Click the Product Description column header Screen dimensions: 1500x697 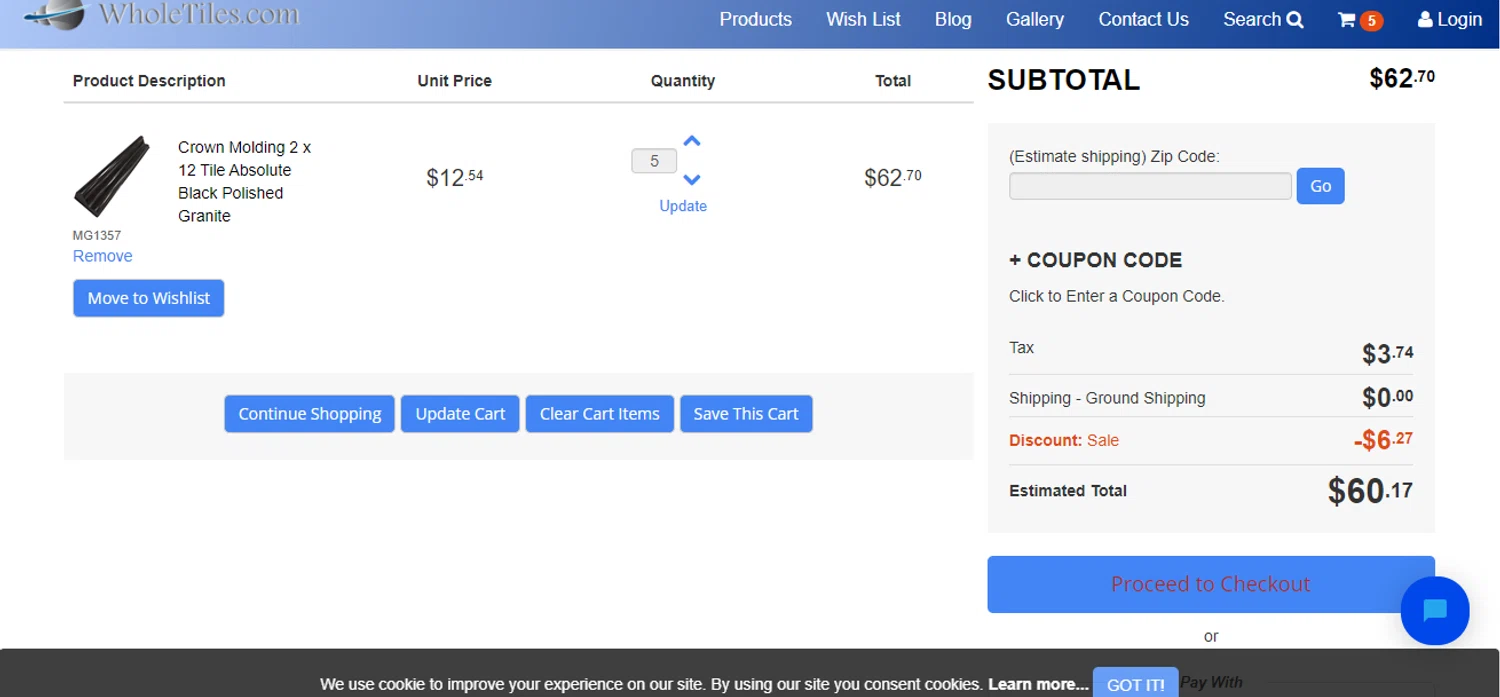(x=149, y=81)
